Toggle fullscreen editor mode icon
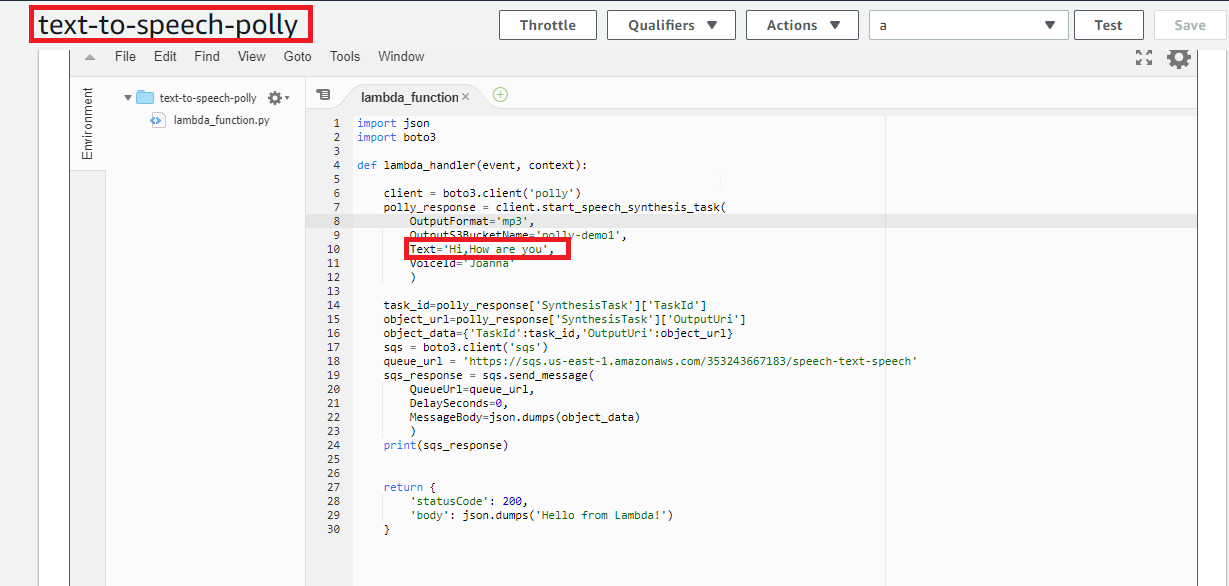Screen dimensions: 1229x586 click(1144, 58)
